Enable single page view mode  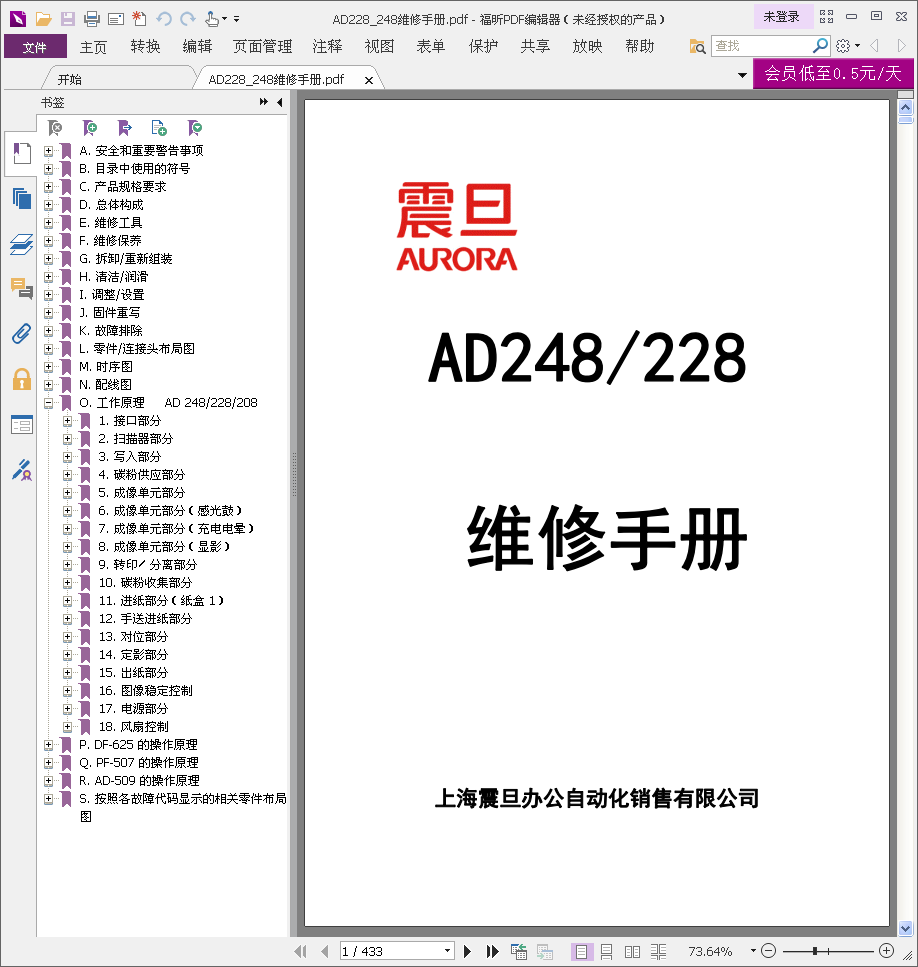click(581, 952)
